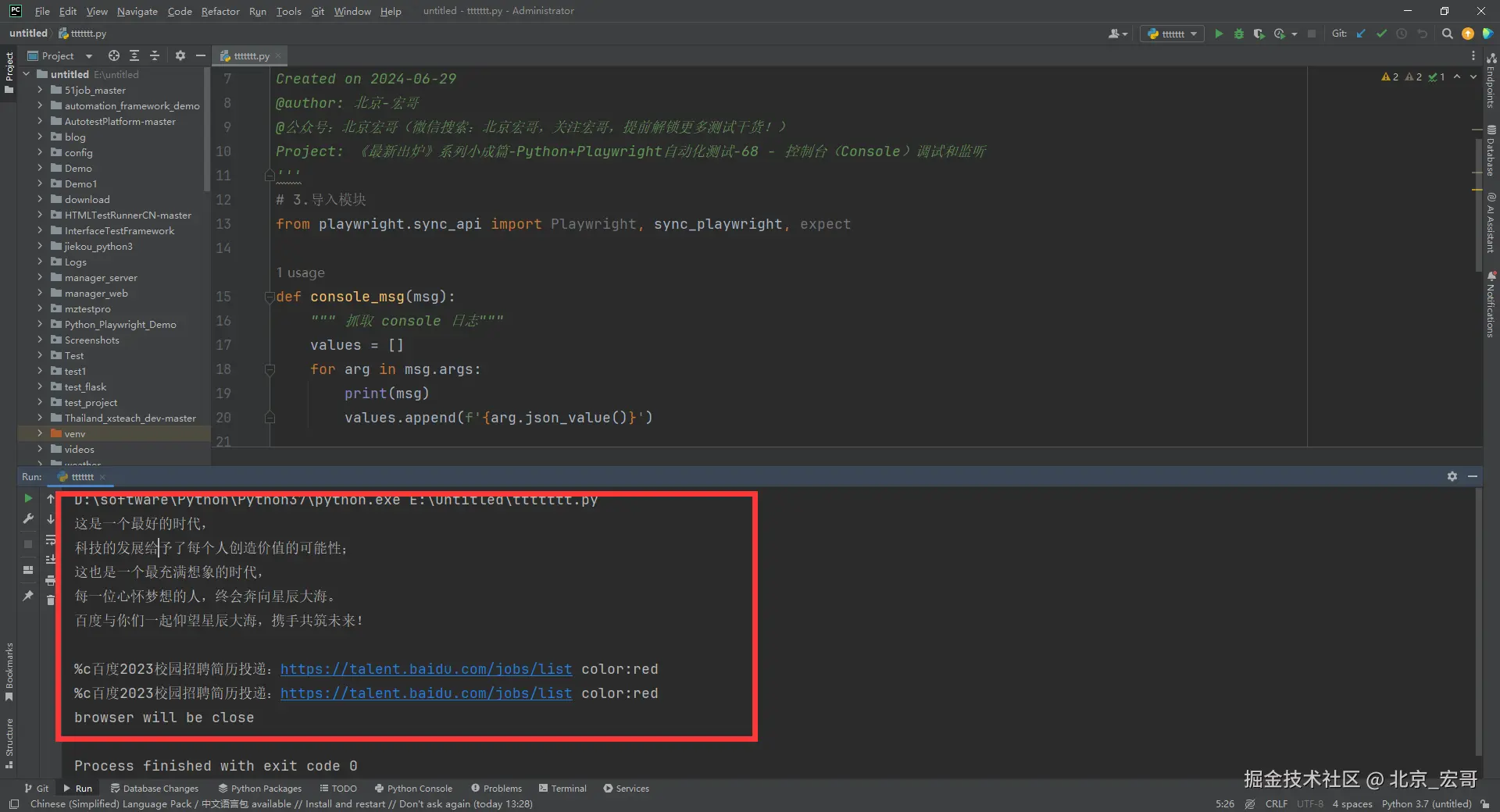Close the ttttttt.py editor tab
This screenshot has width=1500, height=812.
(278, 56)
